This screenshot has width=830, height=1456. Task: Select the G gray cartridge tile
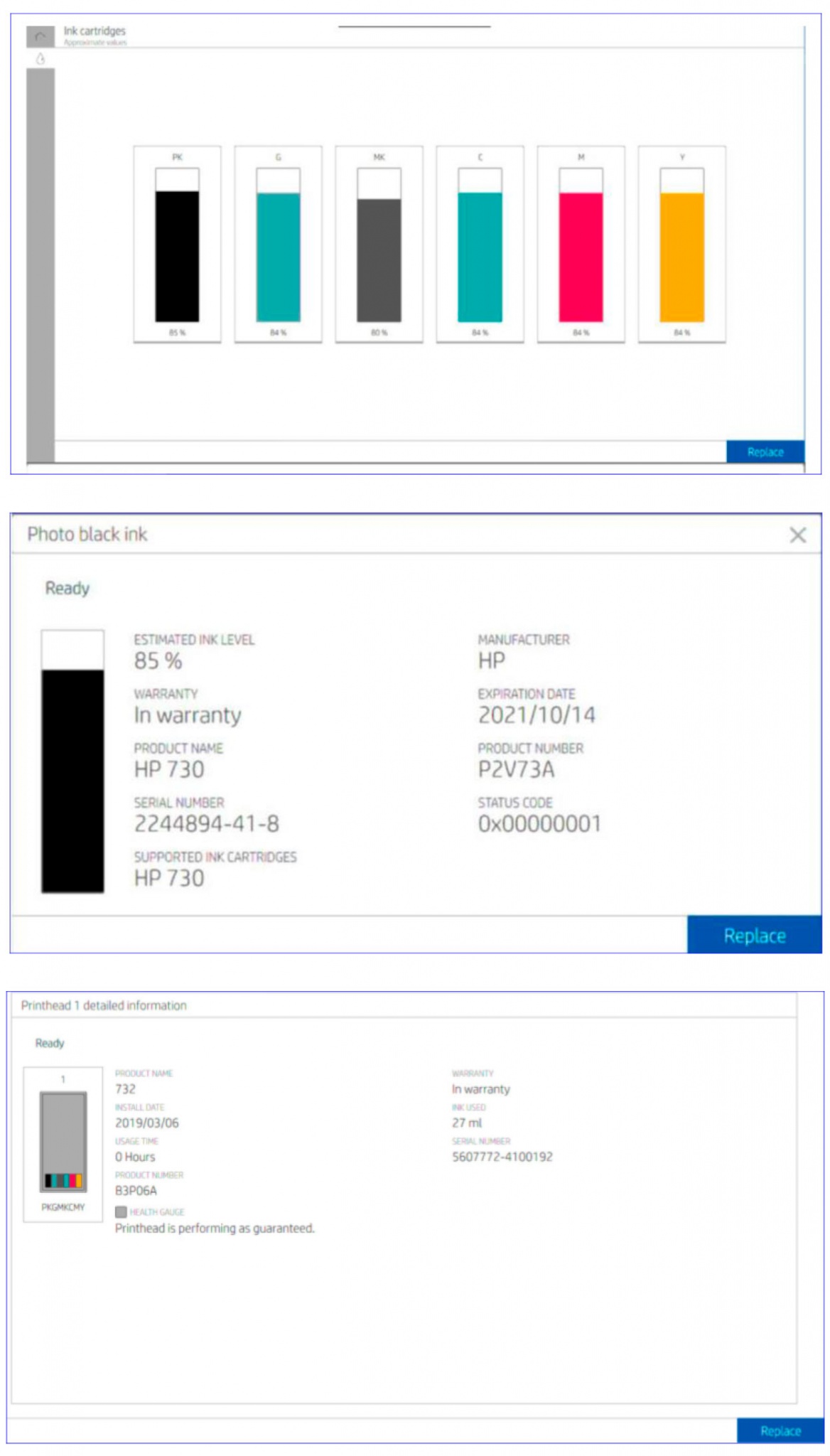tap(278, 245)
